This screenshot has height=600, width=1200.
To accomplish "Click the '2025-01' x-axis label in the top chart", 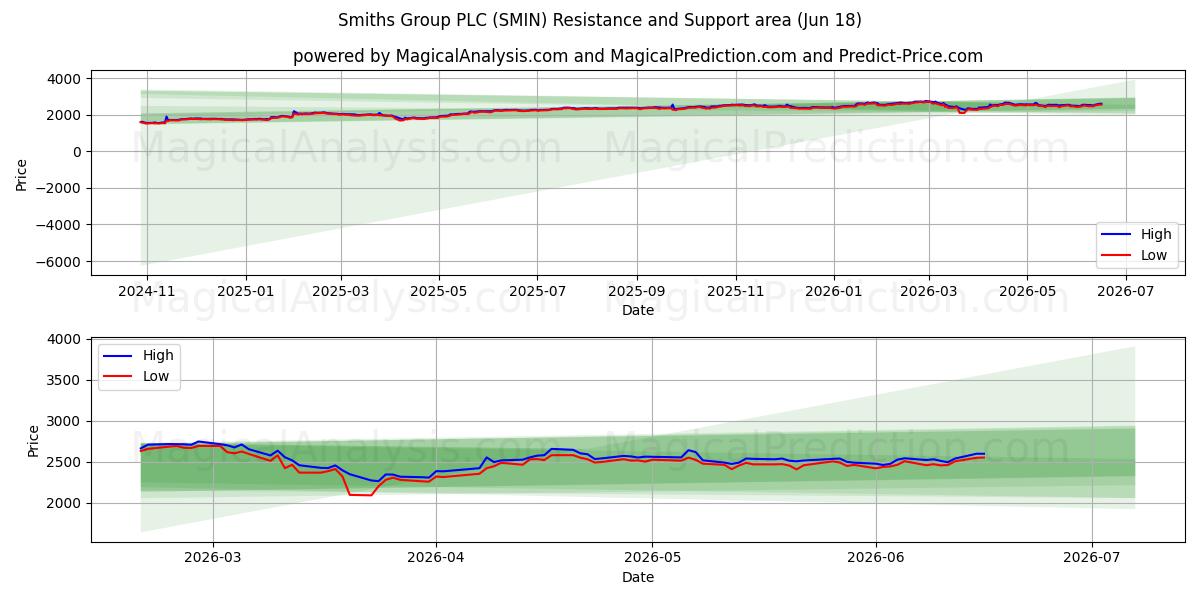I will [246, 290].
